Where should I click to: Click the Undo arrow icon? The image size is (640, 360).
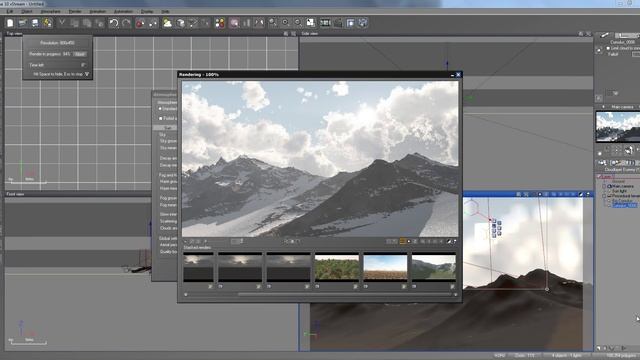click(114, 23)
